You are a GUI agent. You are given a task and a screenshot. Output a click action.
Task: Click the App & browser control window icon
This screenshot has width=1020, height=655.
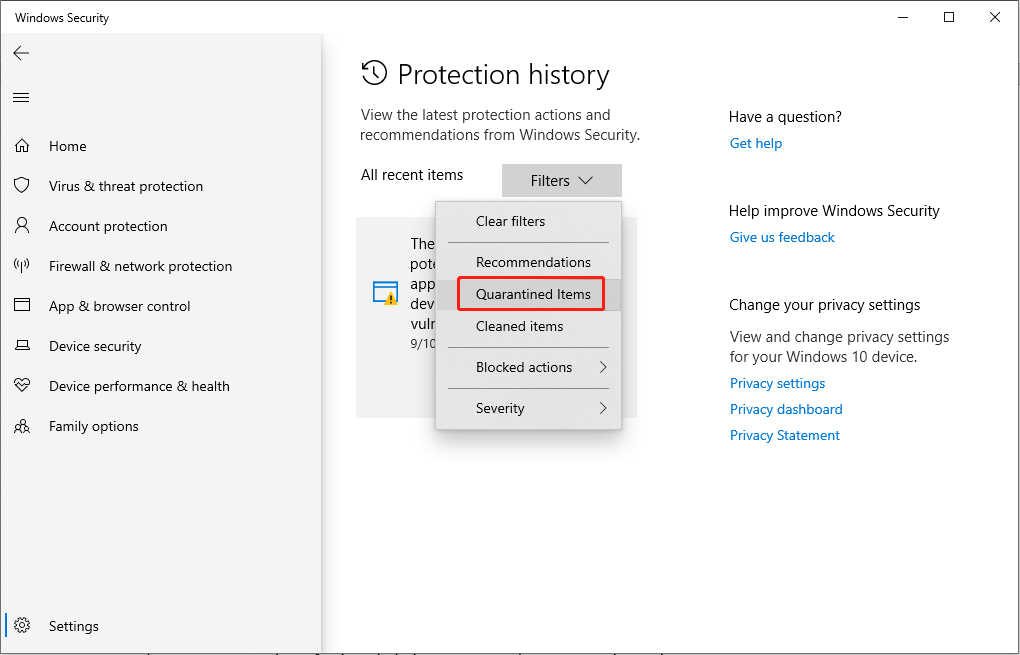point(22,305)
